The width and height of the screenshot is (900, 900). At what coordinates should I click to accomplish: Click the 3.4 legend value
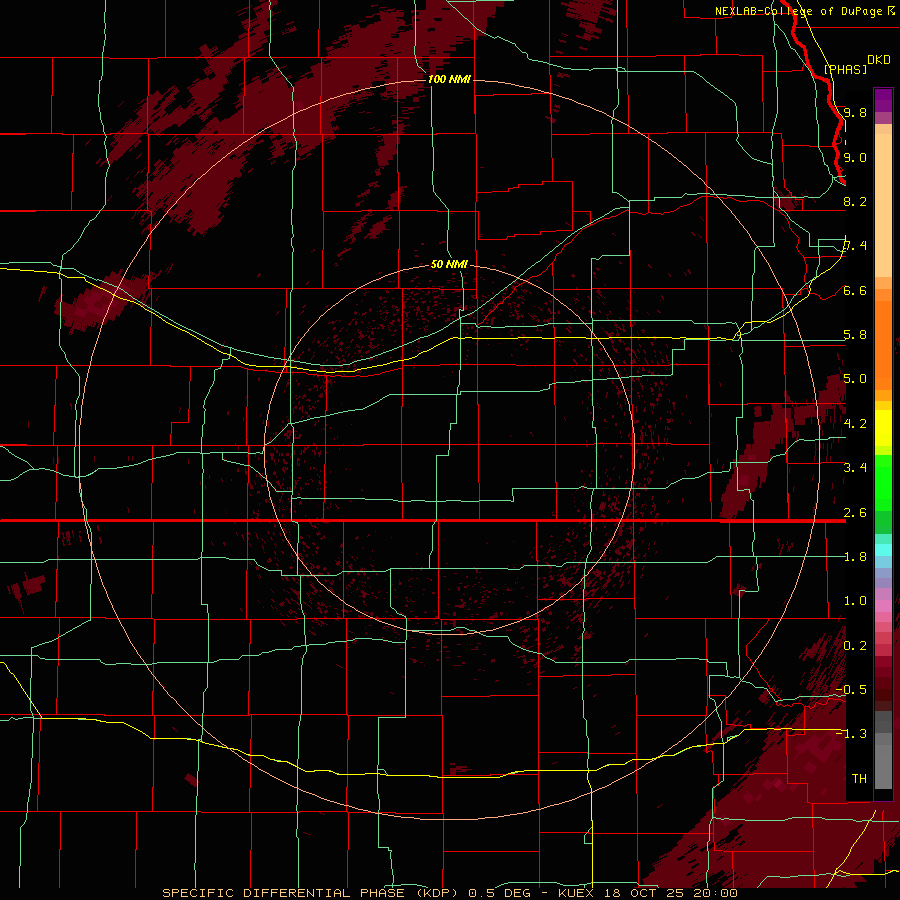tap(855, 468)
